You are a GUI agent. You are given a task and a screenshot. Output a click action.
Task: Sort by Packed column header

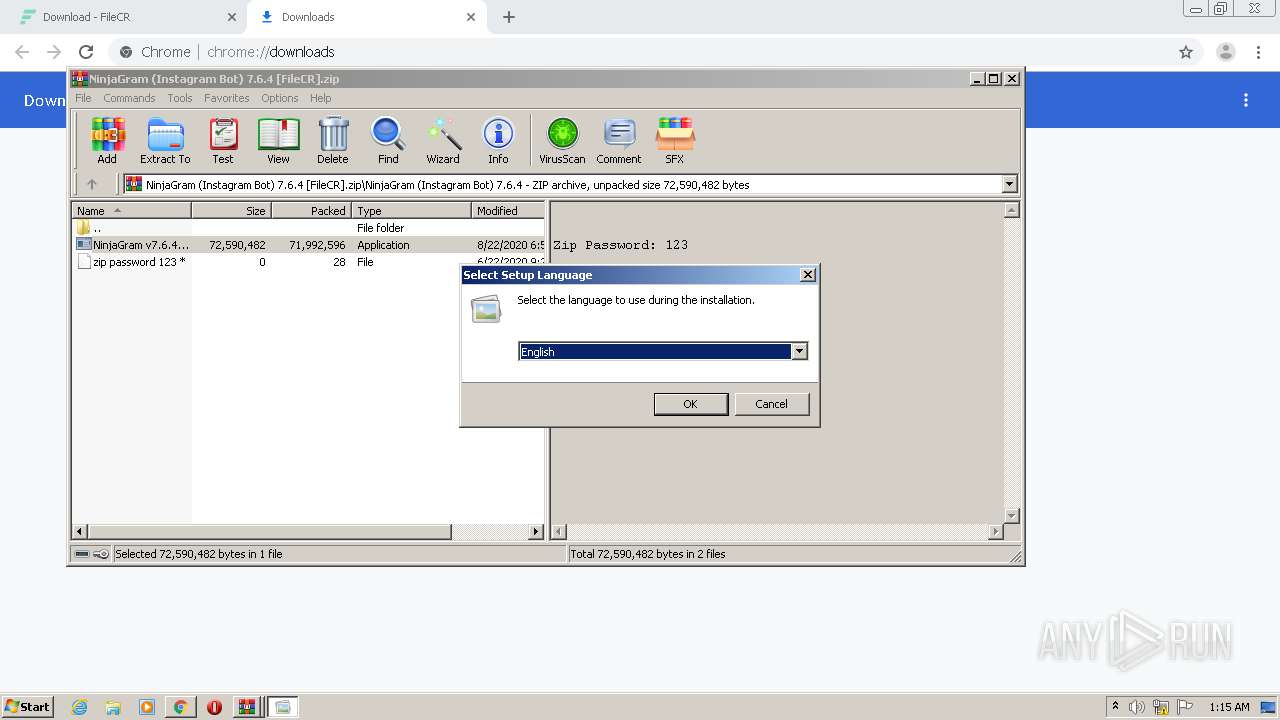pos(311,210)
